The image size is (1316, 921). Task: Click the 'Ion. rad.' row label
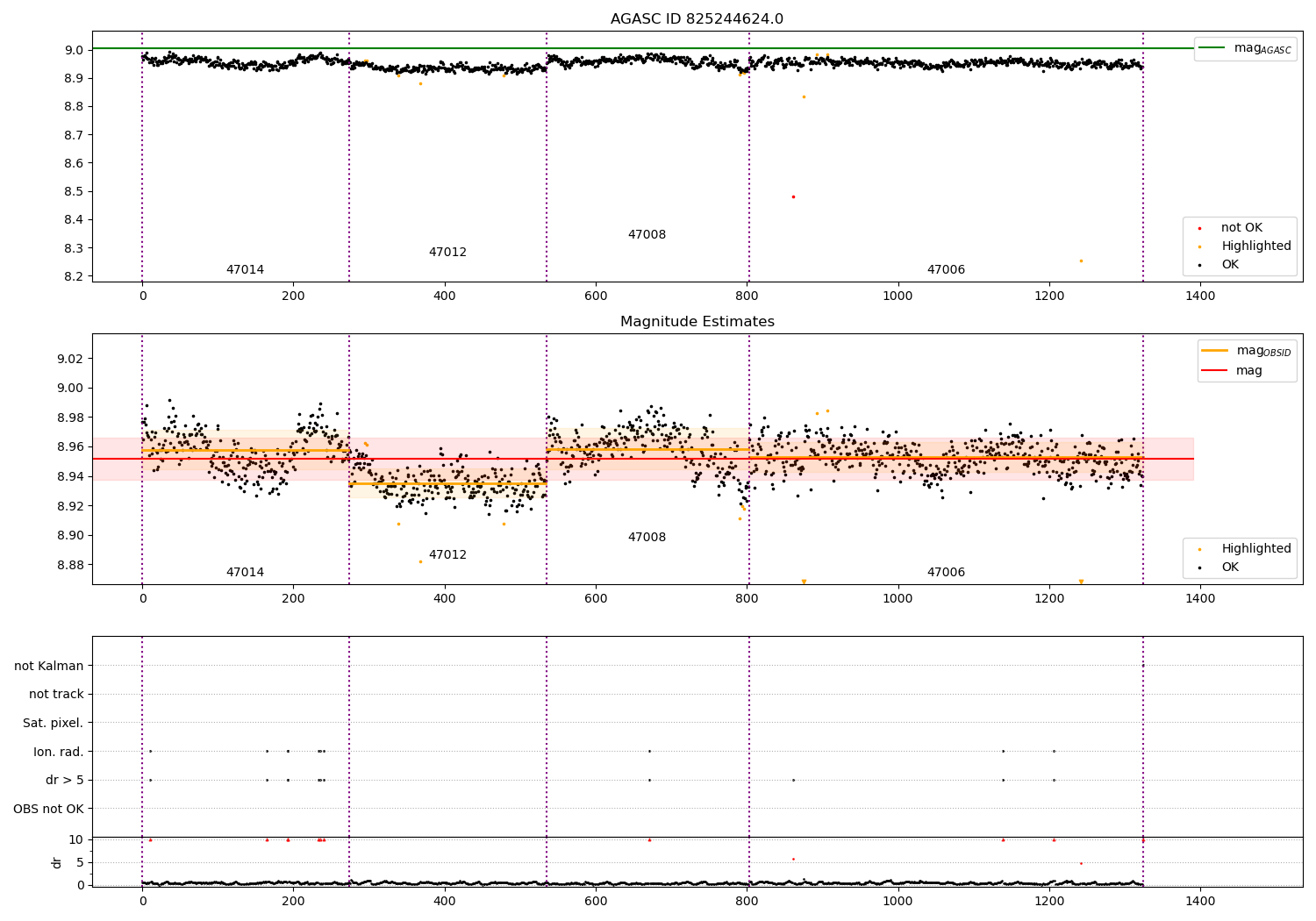(58, 752)
